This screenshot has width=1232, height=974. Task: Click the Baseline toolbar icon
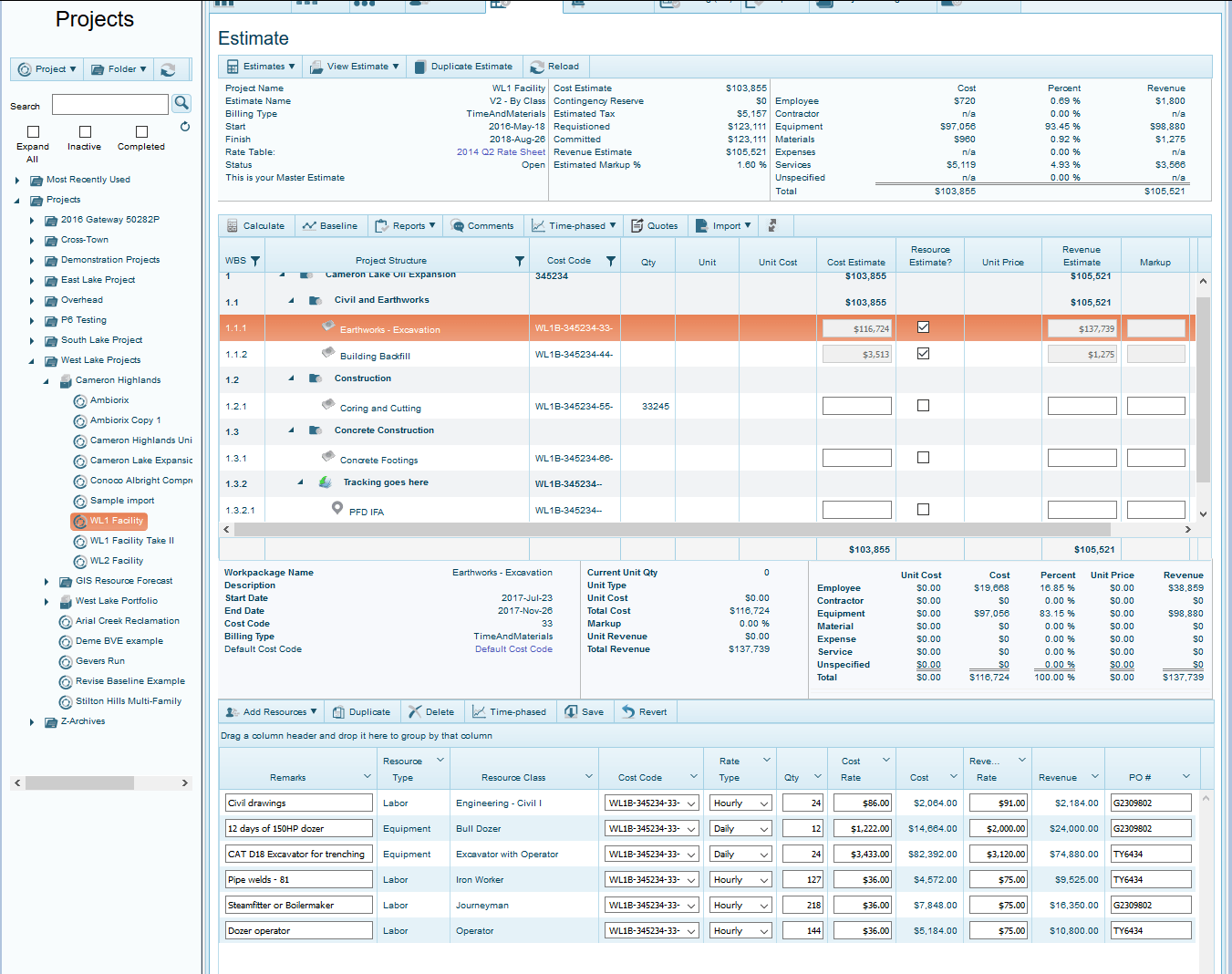(330, 225)
